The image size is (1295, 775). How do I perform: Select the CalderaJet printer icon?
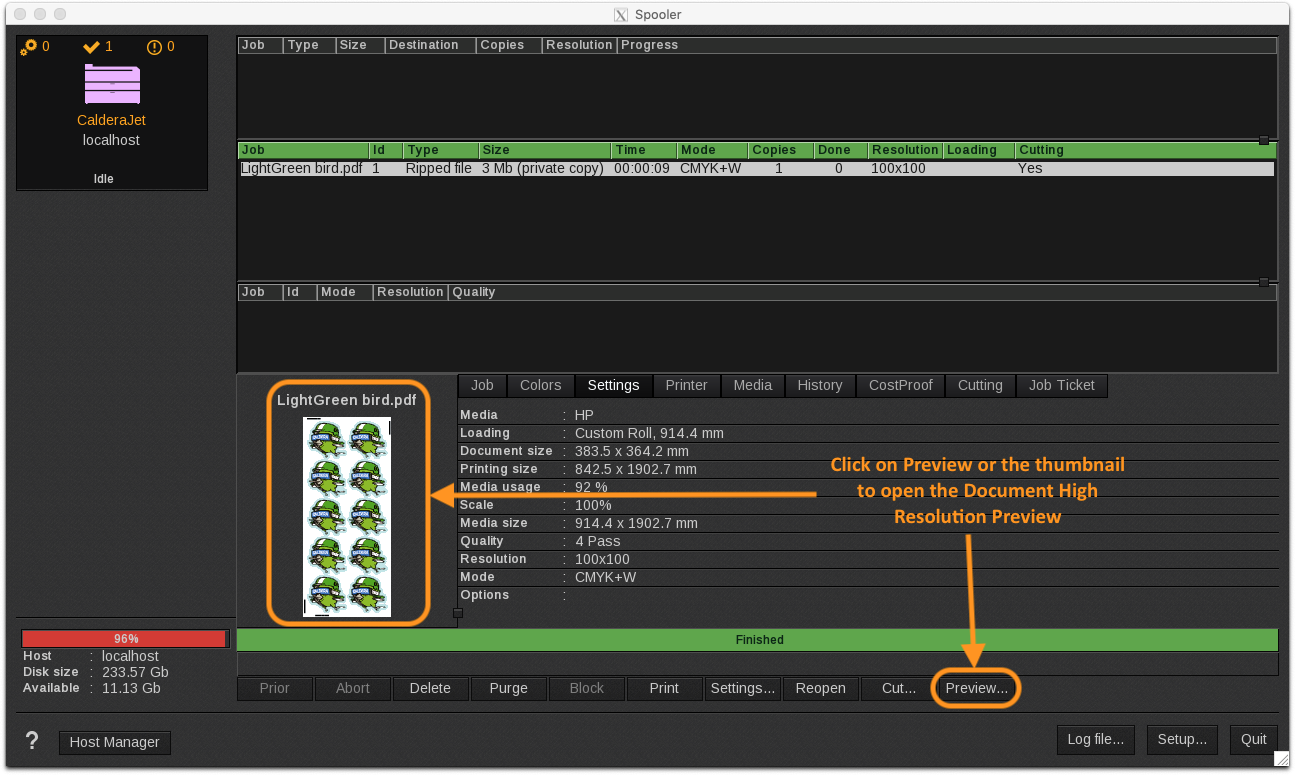point(111,85)
